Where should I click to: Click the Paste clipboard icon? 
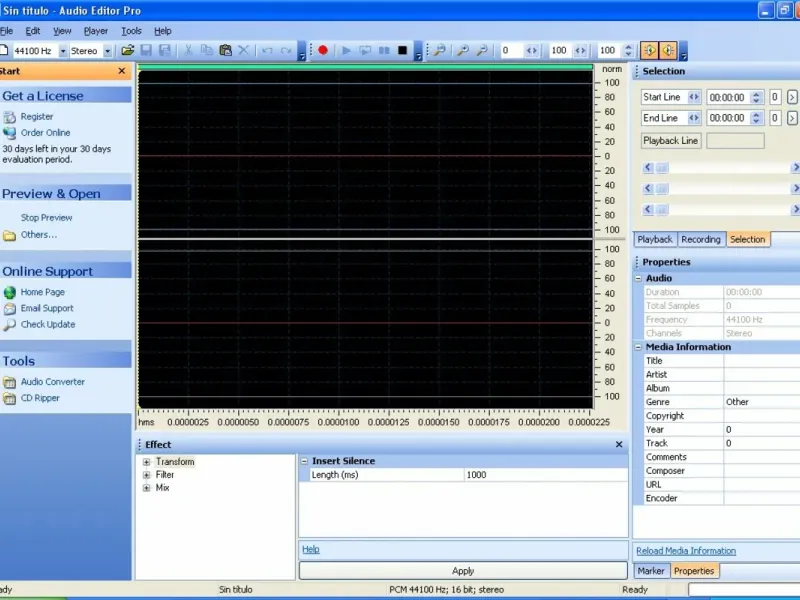pos(225,50)
